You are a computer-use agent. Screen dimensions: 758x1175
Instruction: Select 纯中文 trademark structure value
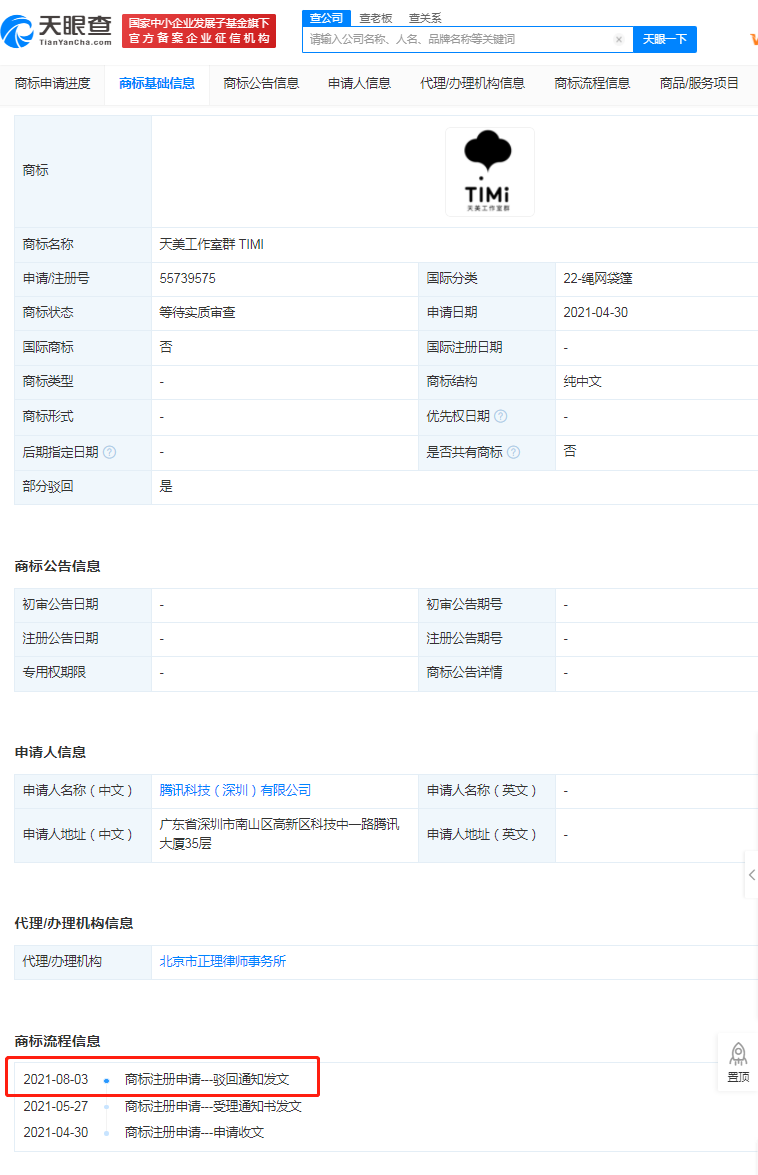[583, 381]
